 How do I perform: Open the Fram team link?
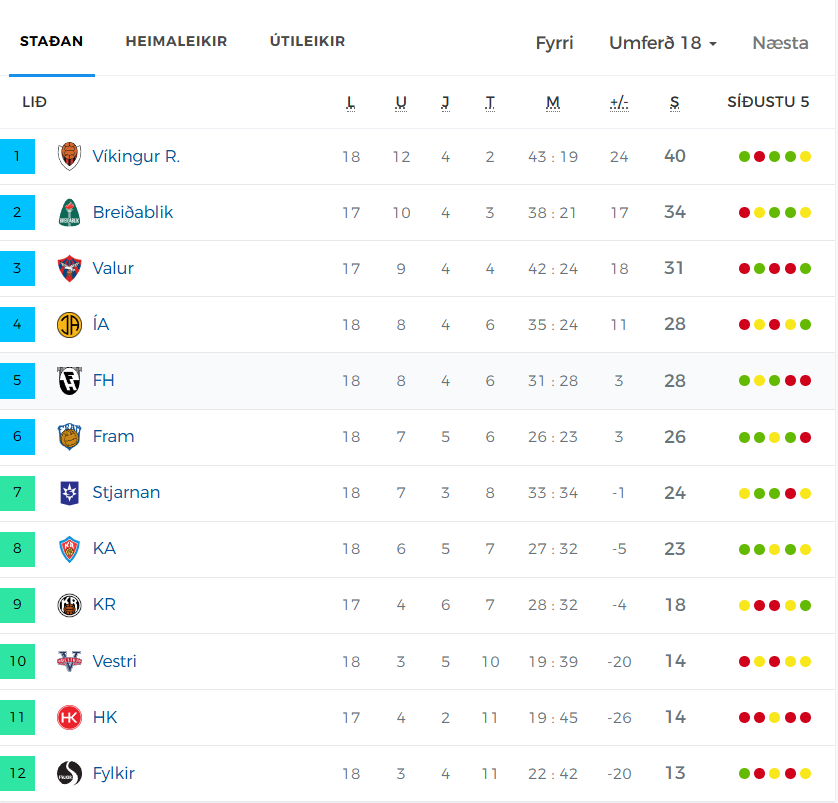tap(113, 437)
